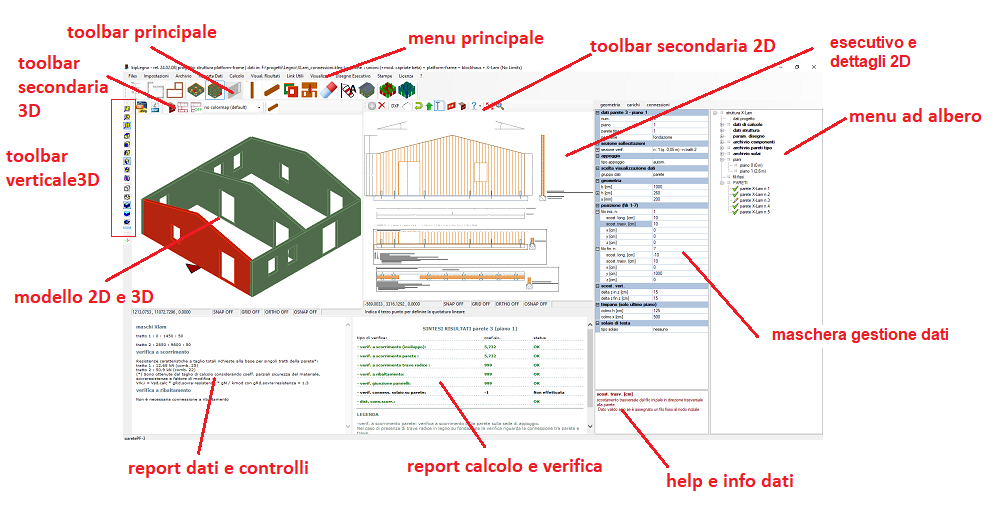Screen dimensions: 998x527
Task: Click the help question mark icon
Action: point(474,105)
